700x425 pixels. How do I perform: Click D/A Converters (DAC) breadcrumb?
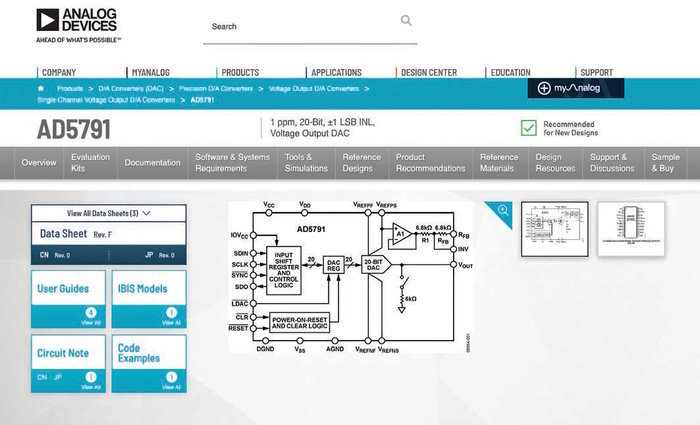(131, 89)
